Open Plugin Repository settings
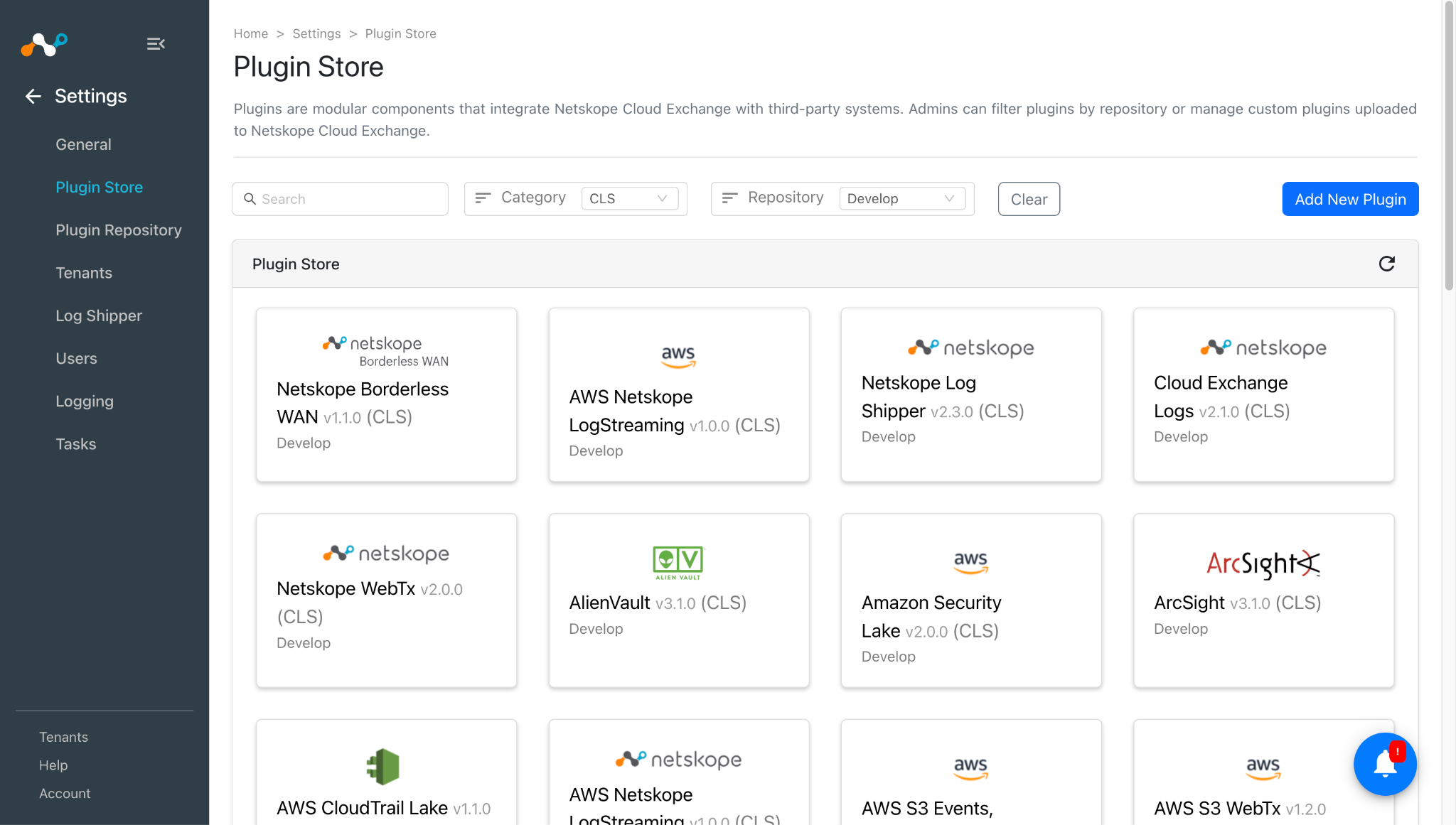 (x=119, y=230)
